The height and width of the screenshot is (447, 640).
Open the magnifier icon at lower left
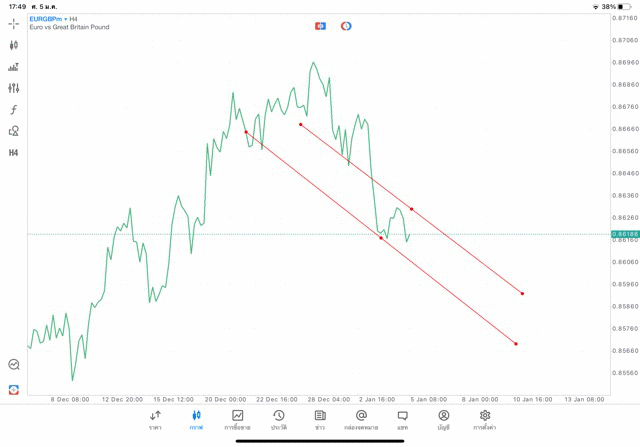click(14, 365)
